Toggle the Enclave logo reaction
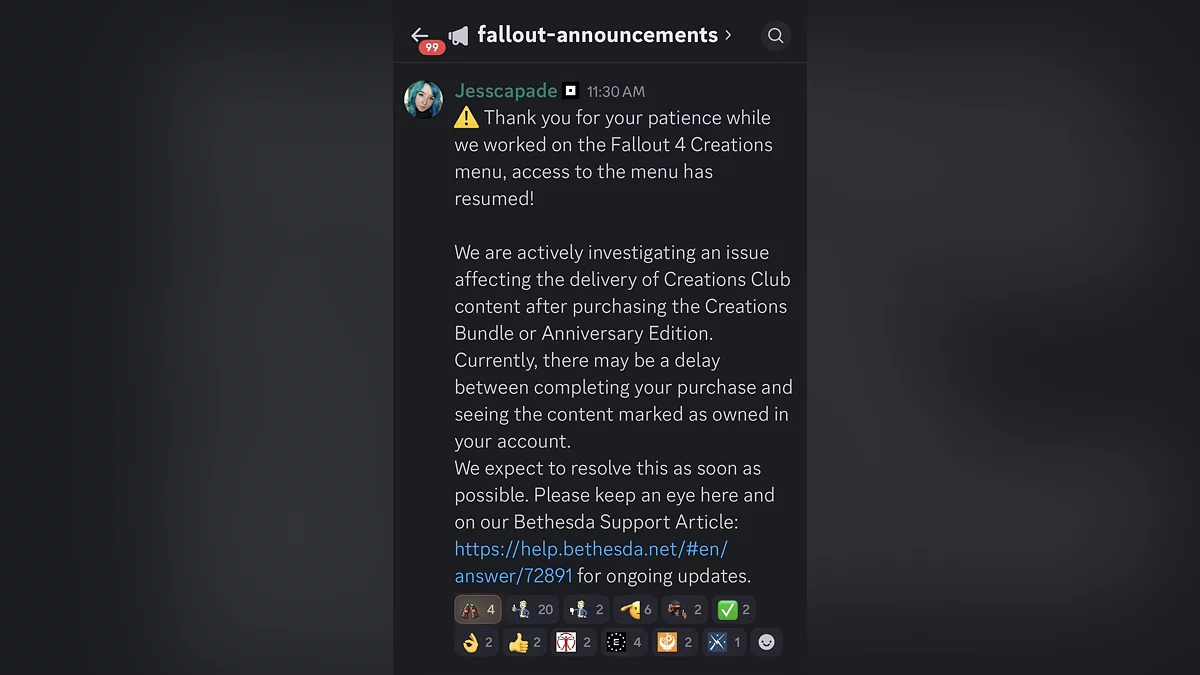Viewport: 1200px width, 675px height. click(624, 642)
